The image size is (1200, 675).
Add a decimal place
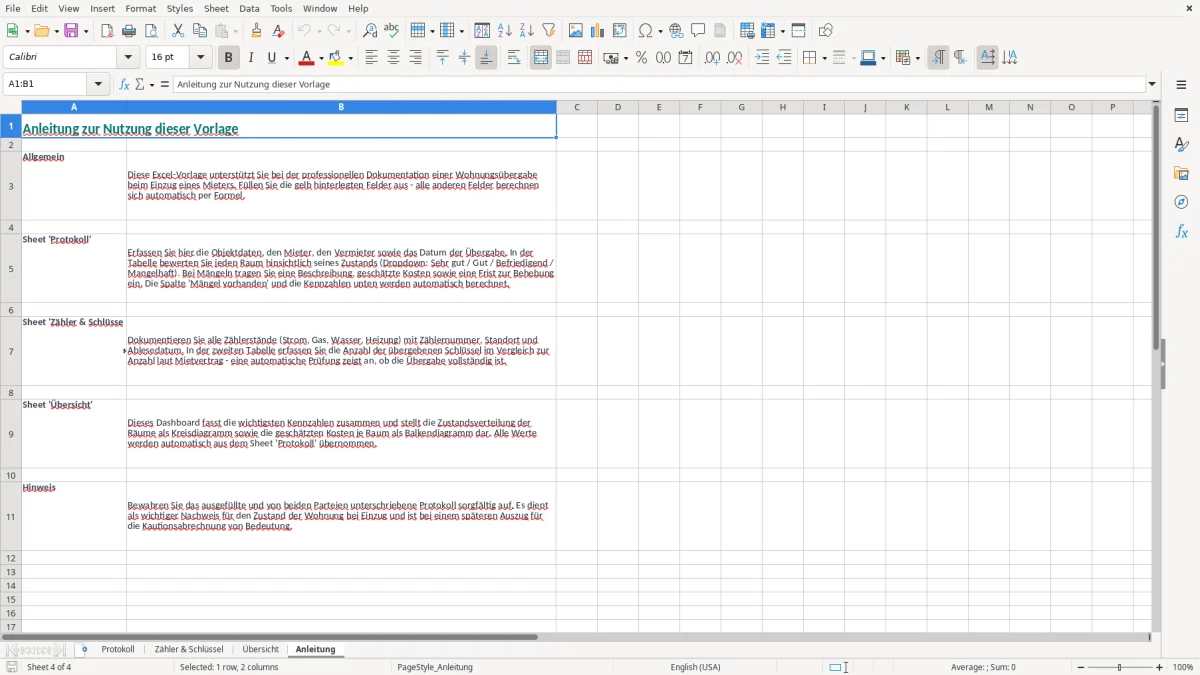point(712,58)
